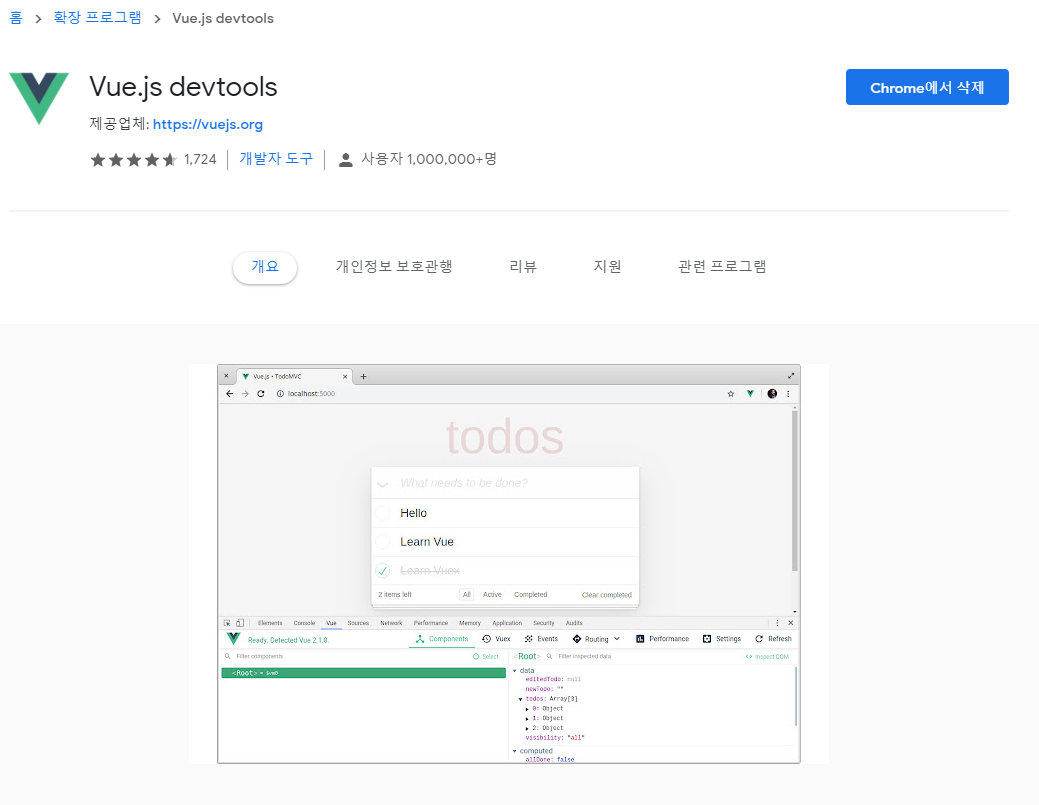Open devtools more options menu in preview
The height and width of the screenshot is (805, 1039).
pos(777,623)
